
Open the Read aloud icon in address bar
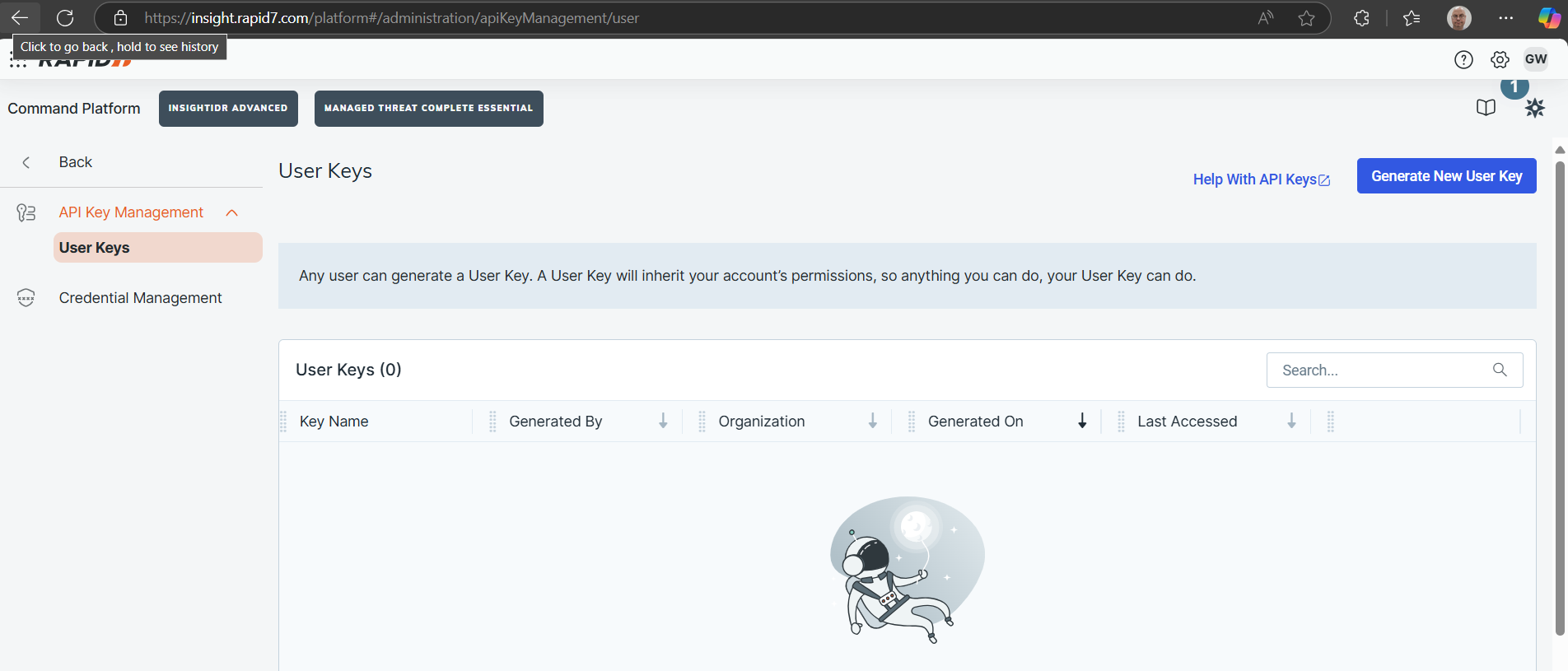pyautogui.click(x=1266, y=18)
